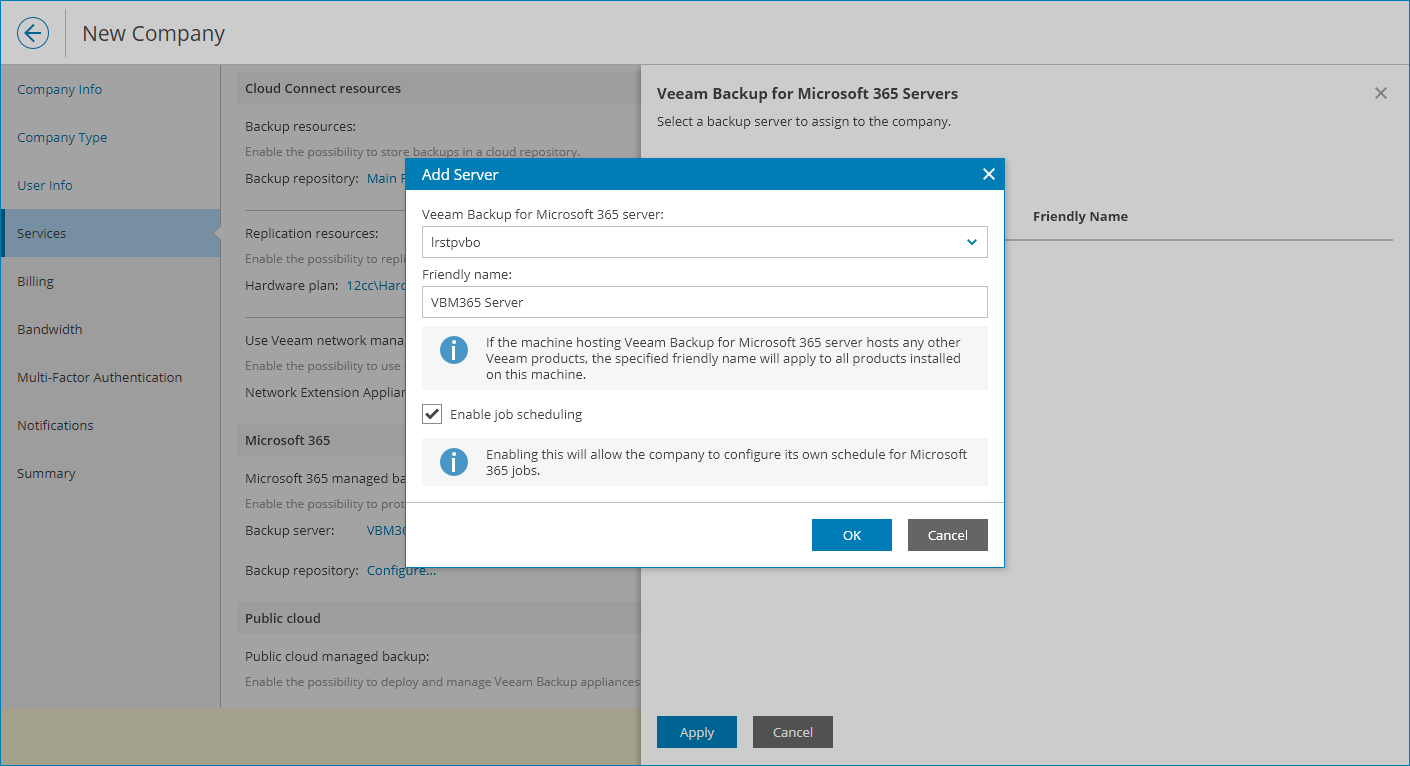The width and height of the screenshot is (1410, 766).
Task: Click the Microsoft 365 section heading
Action: pyautogui.click(x=288, y=440)
